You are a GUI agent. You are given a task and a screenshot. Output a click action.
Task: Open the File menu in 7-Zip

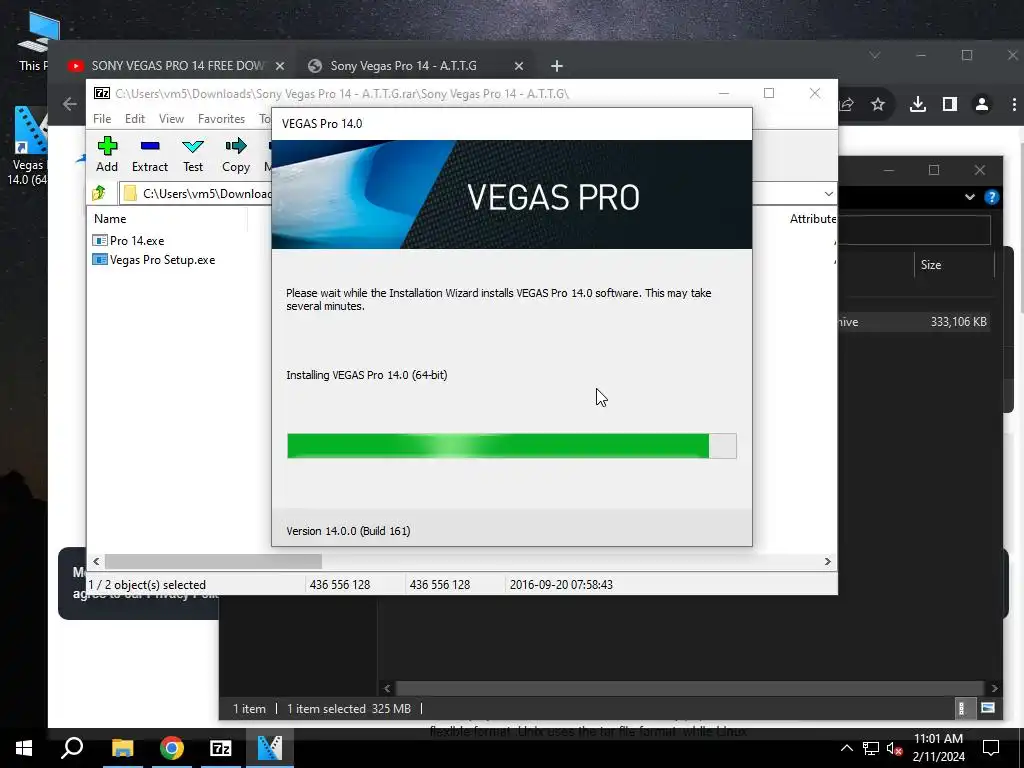pos(102,119)
